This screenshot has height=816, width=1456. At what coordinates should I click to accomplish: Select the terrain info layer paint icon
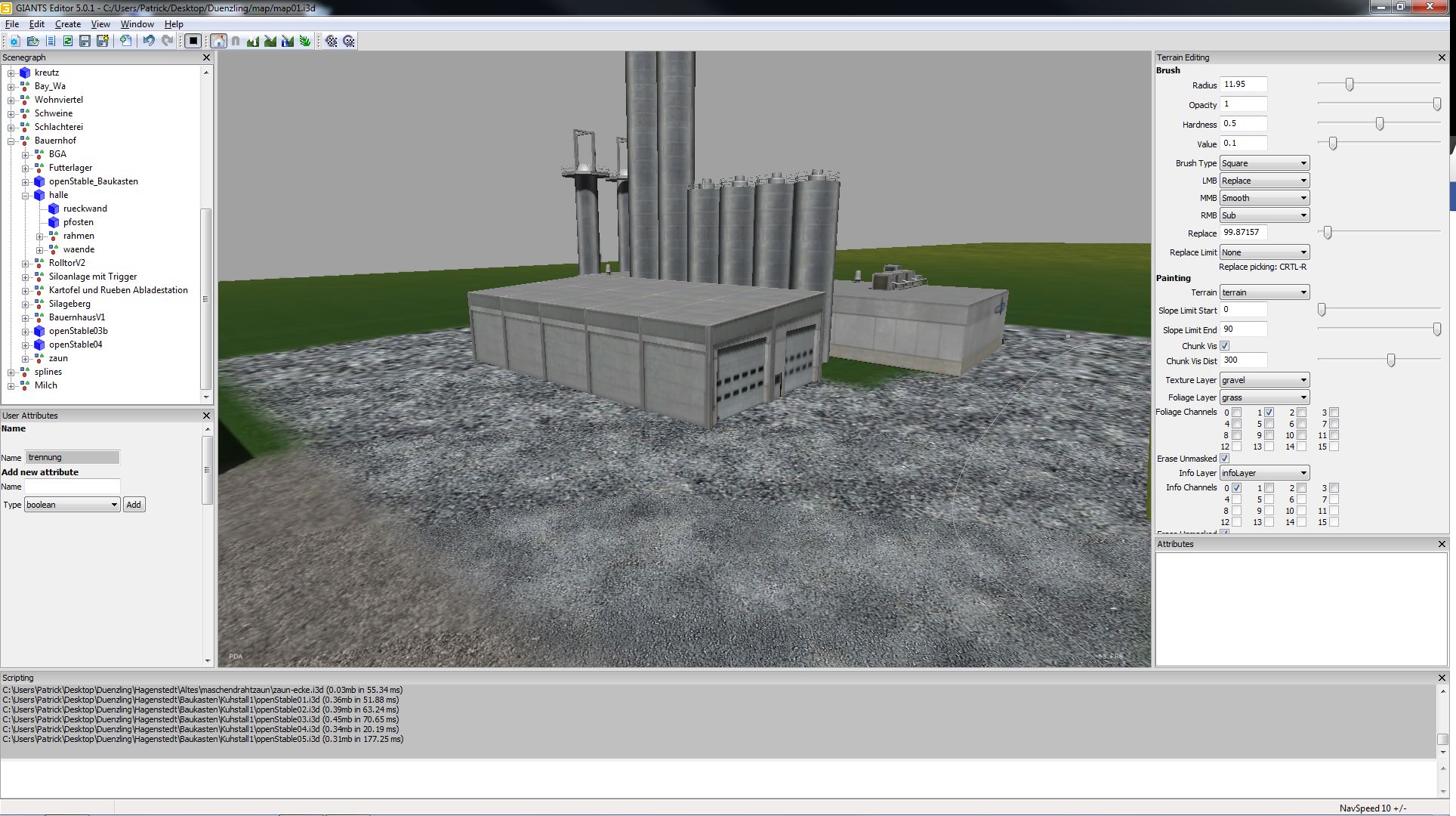(x=288, y=41)
